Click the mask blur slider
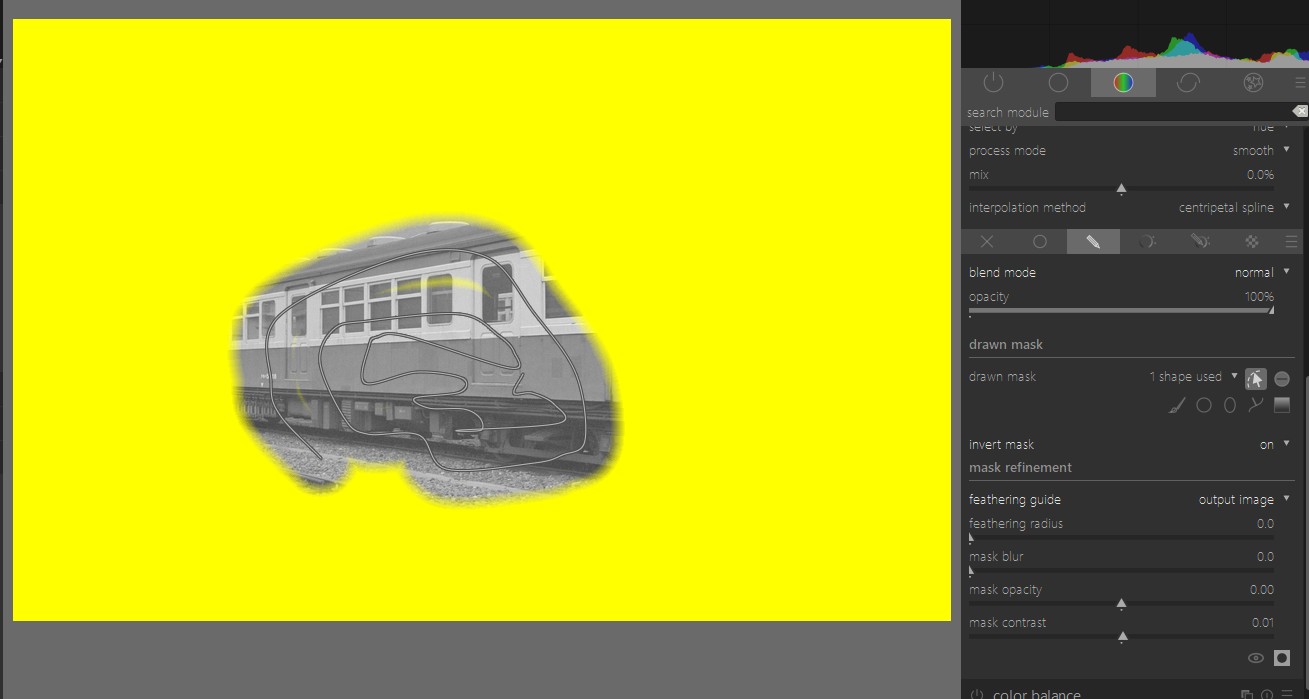Viewport: 1309px width, 699px height. (1121, 571)
